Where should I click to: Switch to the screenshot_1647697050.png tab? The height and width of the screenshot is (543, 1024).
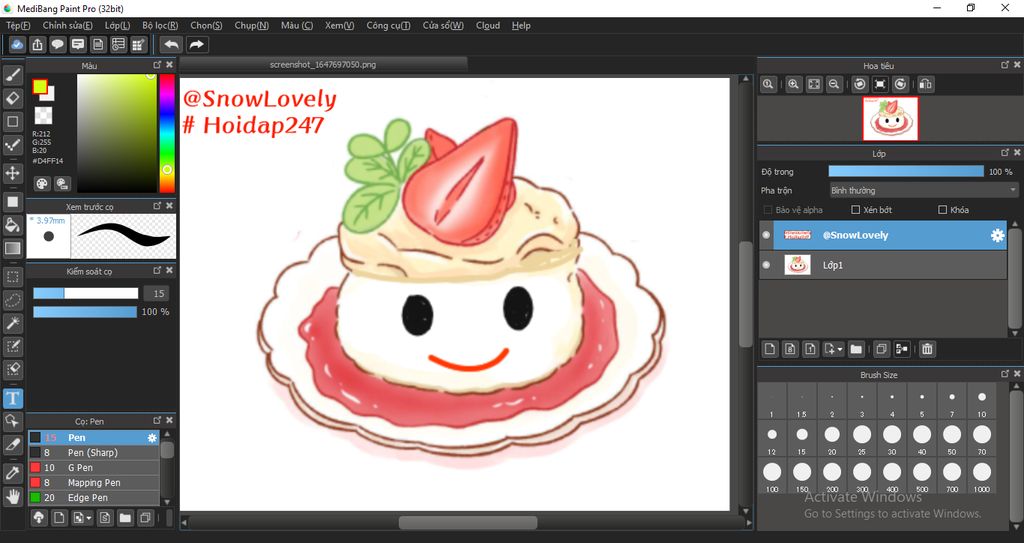[323, 65]
